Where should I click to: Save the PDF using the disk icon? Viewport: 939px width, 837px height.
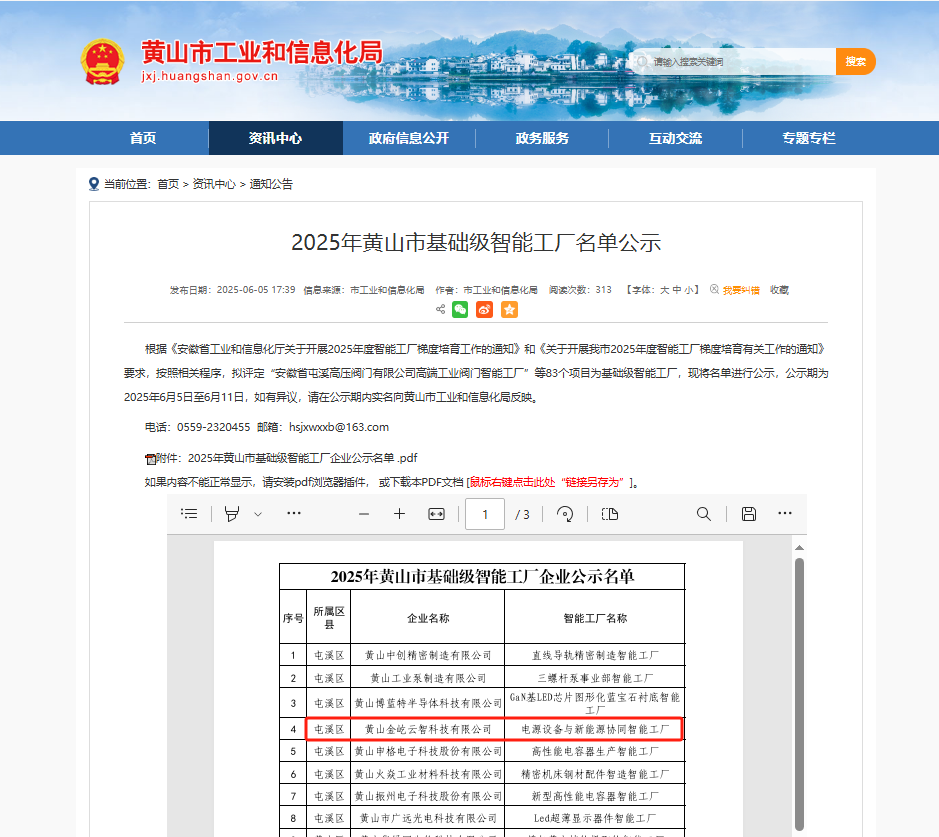748,514
